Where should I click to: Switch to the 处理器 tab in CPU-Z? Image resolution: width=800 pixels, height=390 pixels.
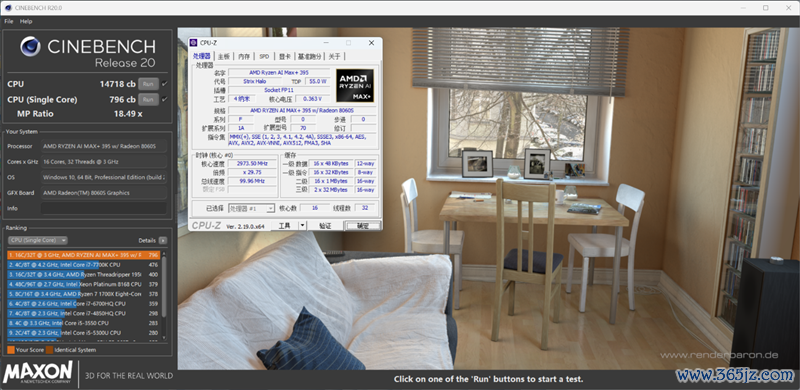pyautogui.click(x=202, y=56)
